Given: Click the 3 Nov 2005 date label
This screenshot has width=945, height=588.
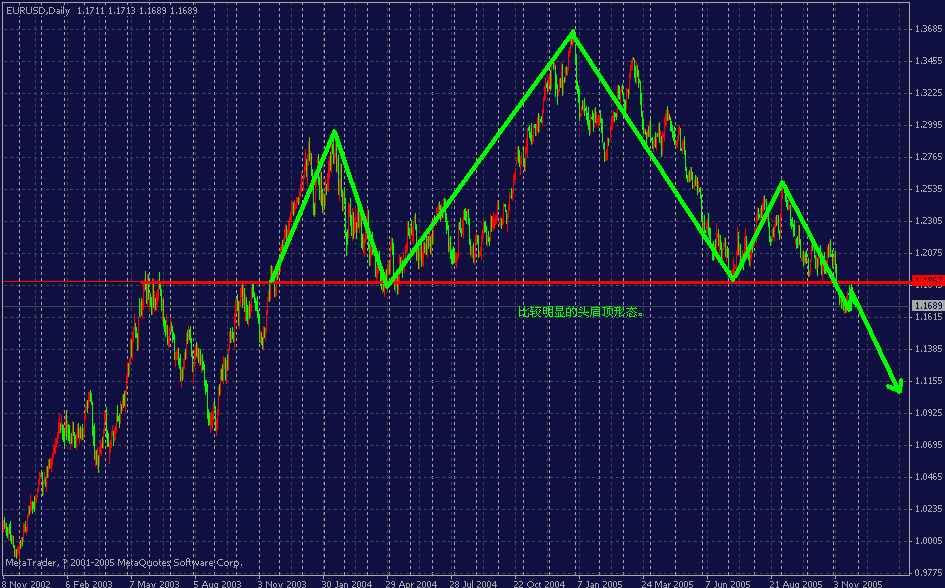Looking at the screenshot, I should [858, 584].
